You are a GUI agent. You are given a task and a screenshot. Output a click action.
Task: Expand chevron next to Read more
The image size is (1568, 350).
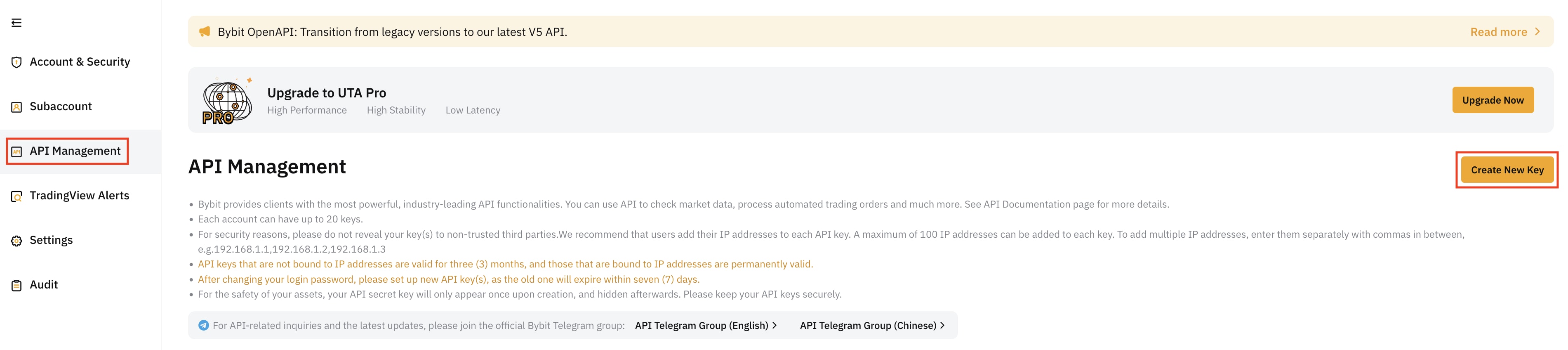point(1537,32)
